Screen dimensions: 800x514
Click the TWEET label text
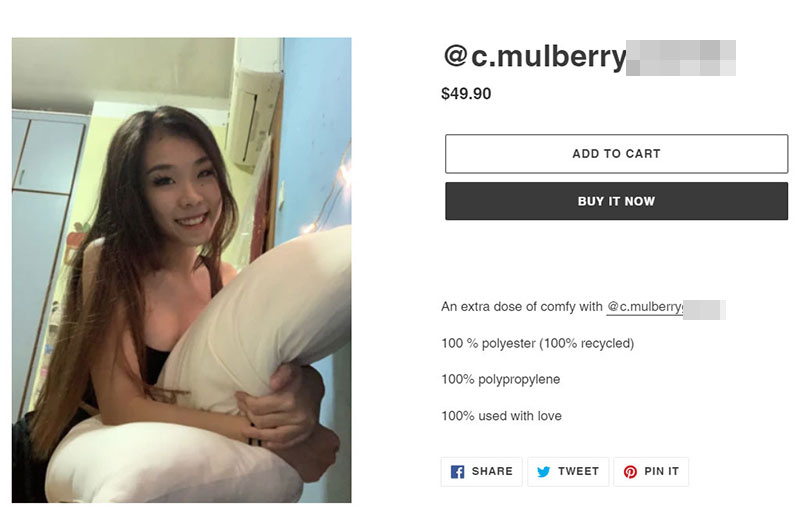coord(578,471)
